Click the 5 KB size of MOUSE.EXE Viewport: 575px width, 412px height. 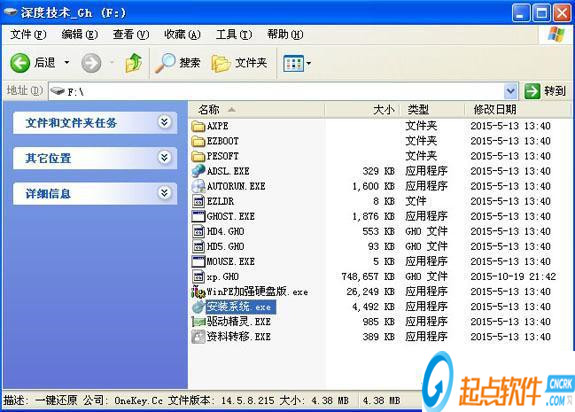tap(384, 262)
